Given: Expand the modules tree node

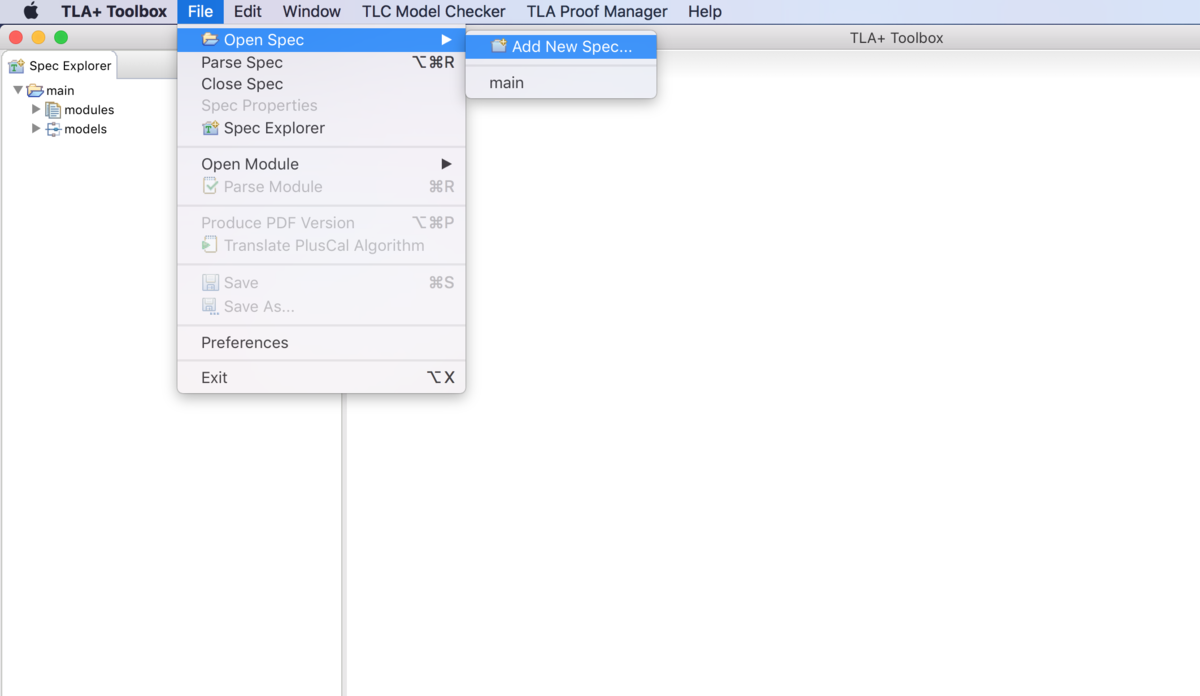Looking at the screenshot, I should pos(37,109).
